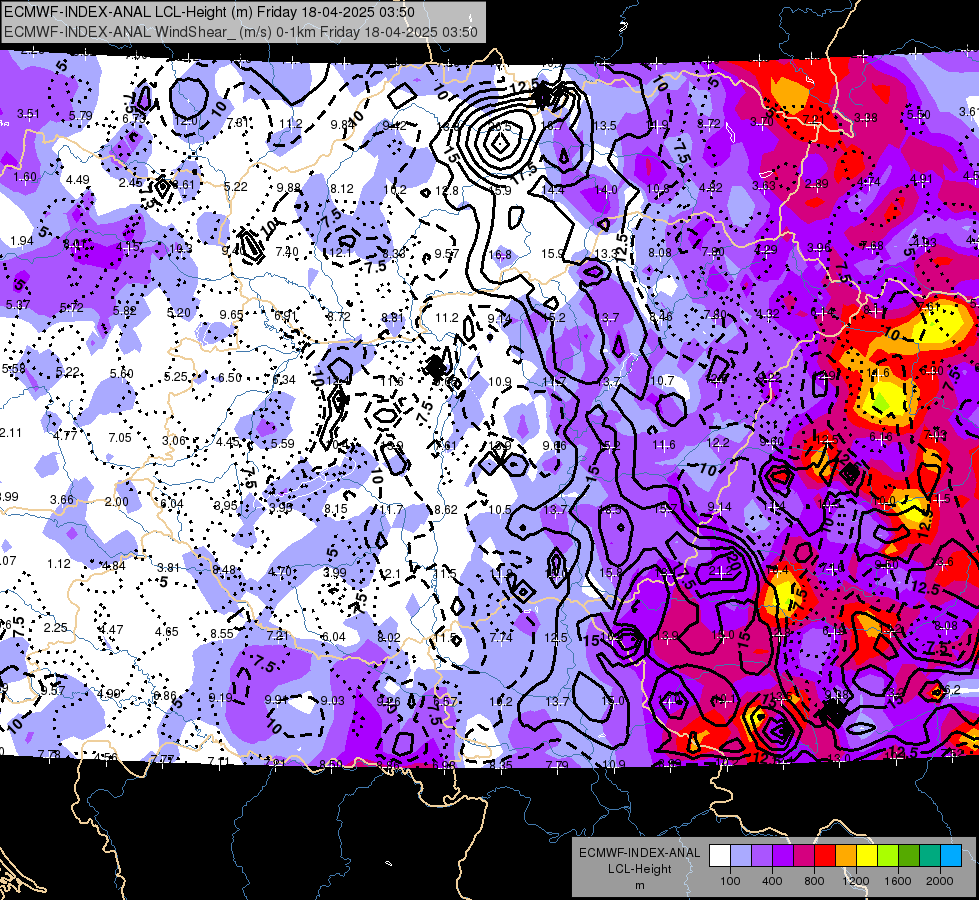Screen dimensions: 979x900
Task: Select the magenta legend swatch
Action: pyautogui.click(x=804, y=856)
